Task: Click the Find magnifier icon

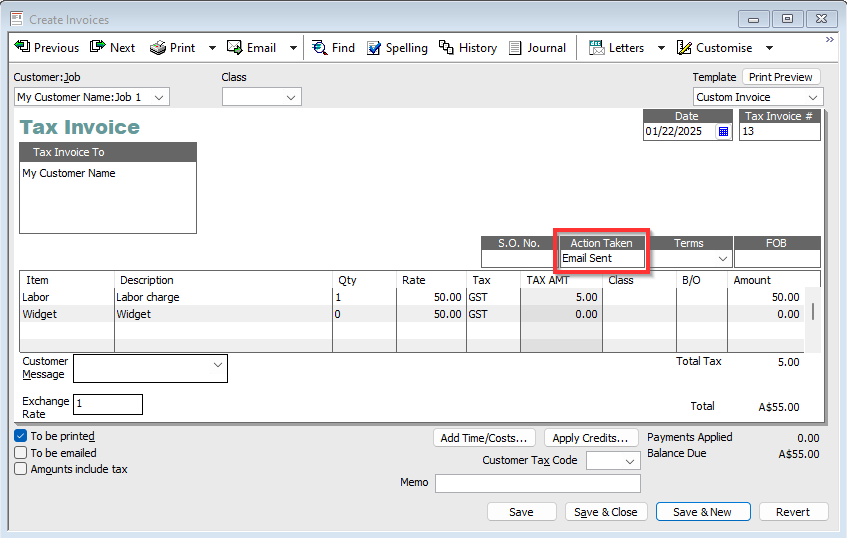Action: tap(319, 48)
